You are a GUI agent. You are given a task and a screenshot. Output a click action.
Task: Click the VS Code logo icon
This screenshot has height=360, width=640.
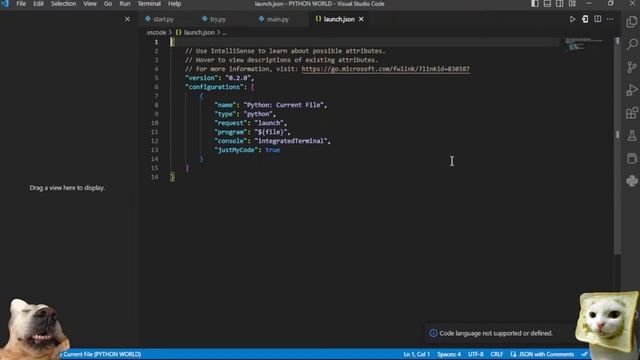[5, 4]
